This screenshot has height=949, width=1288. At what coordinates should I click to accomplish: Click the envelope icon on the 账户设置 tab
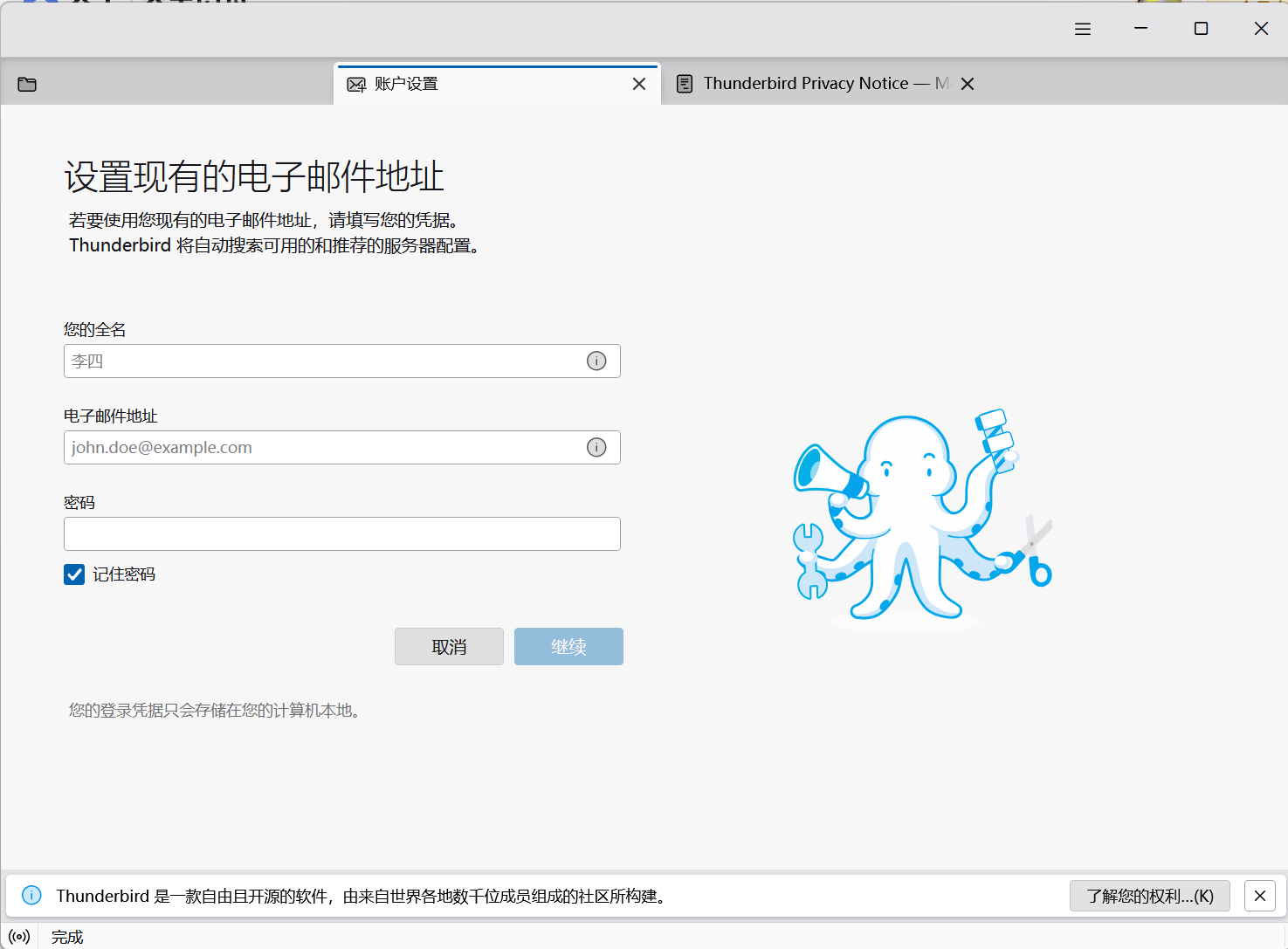(355, 83)
